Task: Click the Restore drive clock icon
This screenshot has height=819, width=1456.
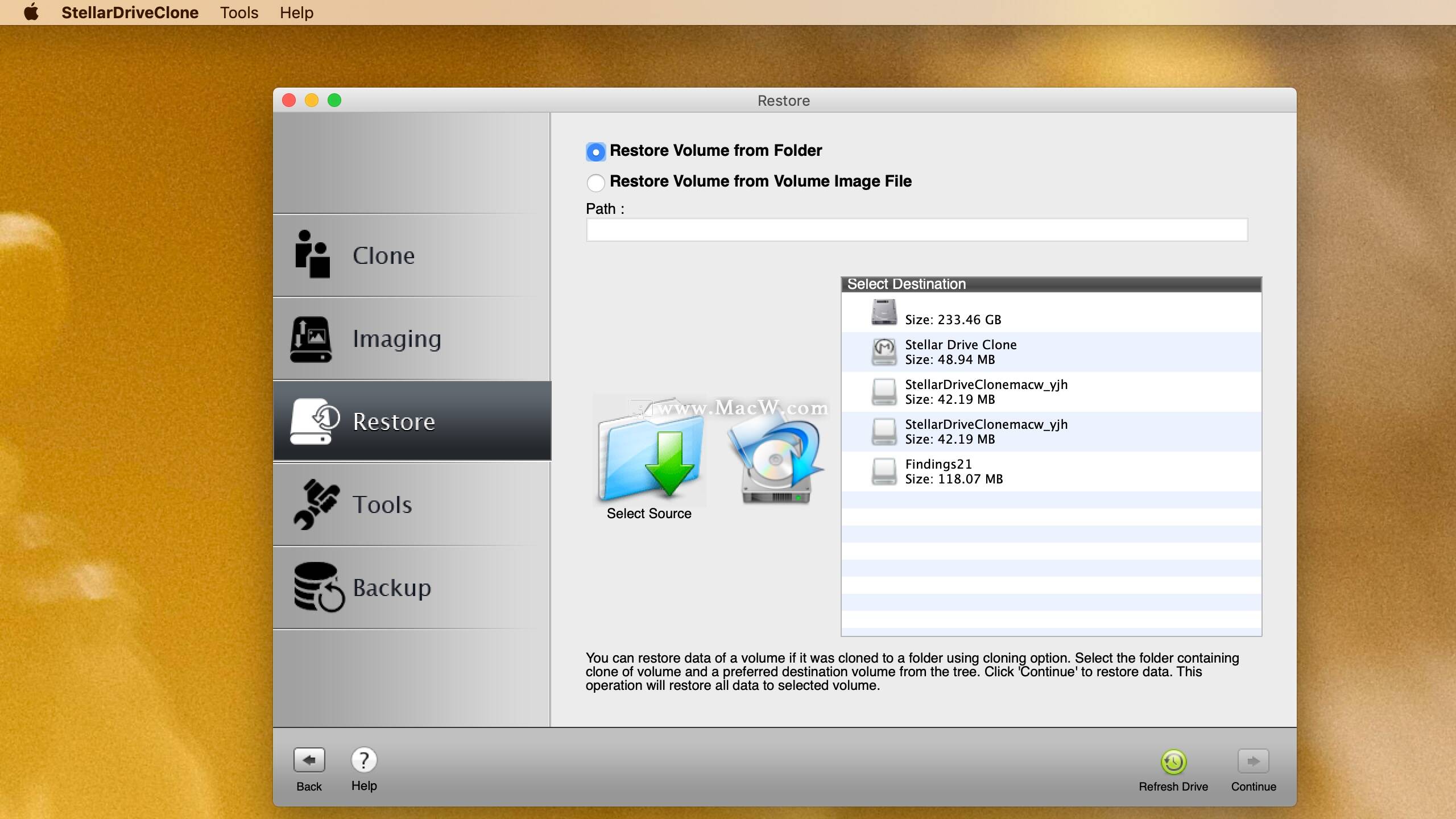Action: 315,421
